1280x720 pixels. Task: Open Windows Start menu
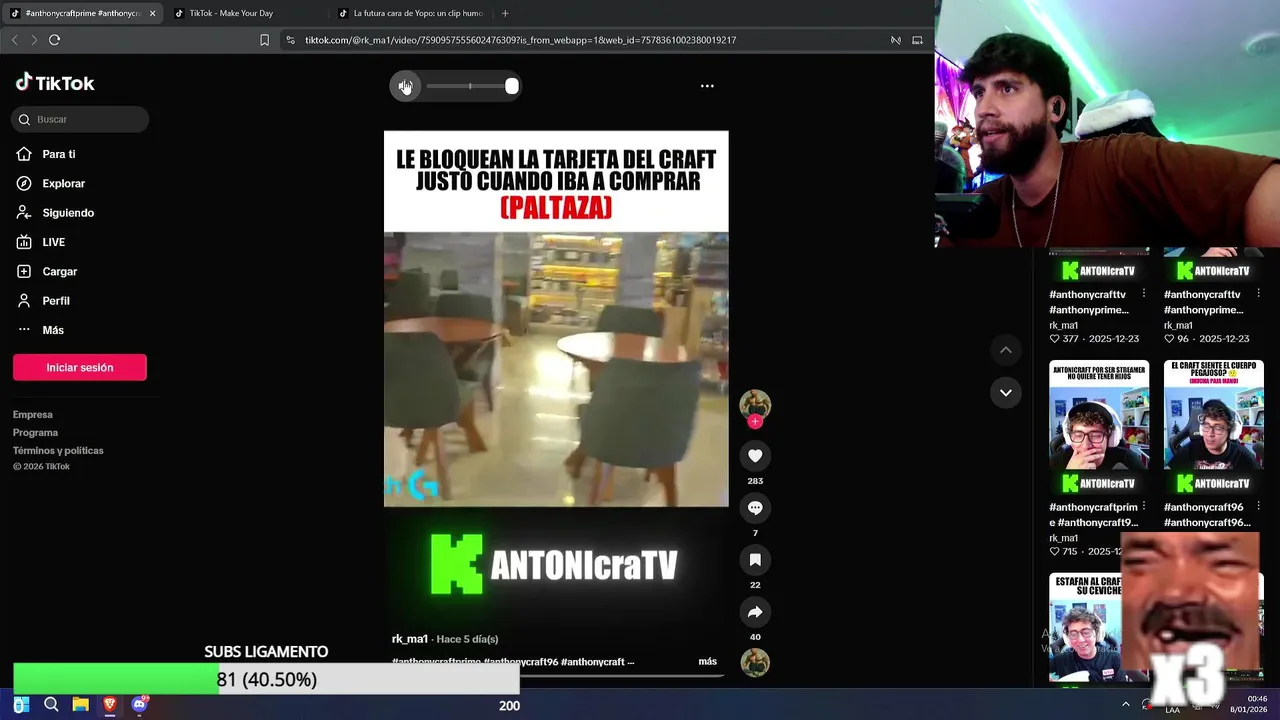point(21,705)
